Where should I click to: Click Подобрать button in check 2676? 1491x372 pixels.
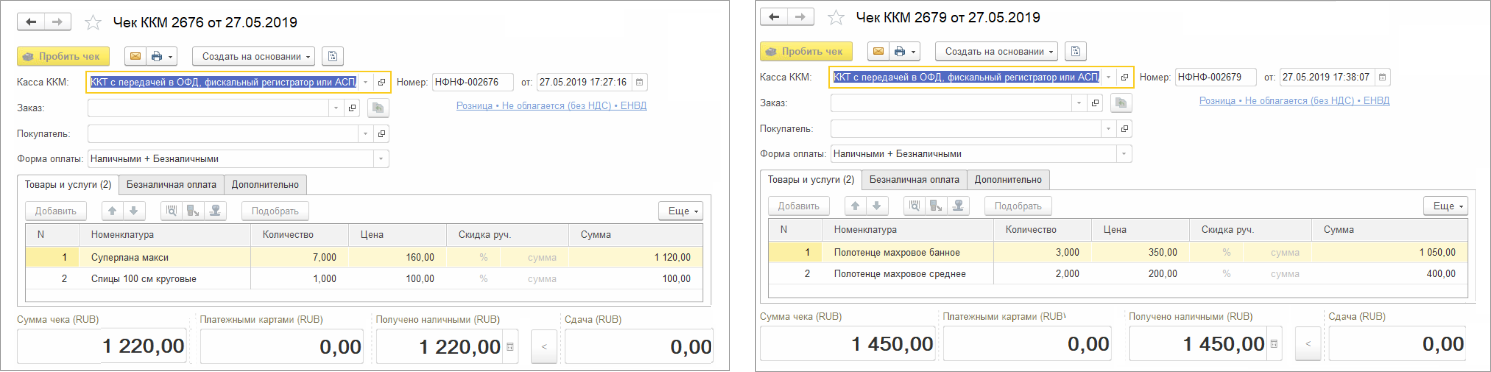(274, 211)
